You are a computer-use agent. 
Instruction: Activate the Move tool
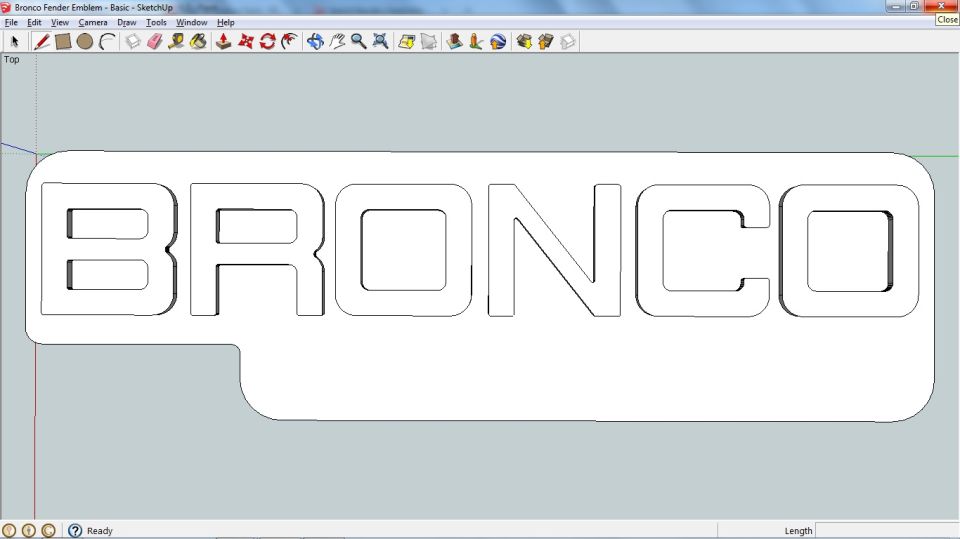point(246,42)
